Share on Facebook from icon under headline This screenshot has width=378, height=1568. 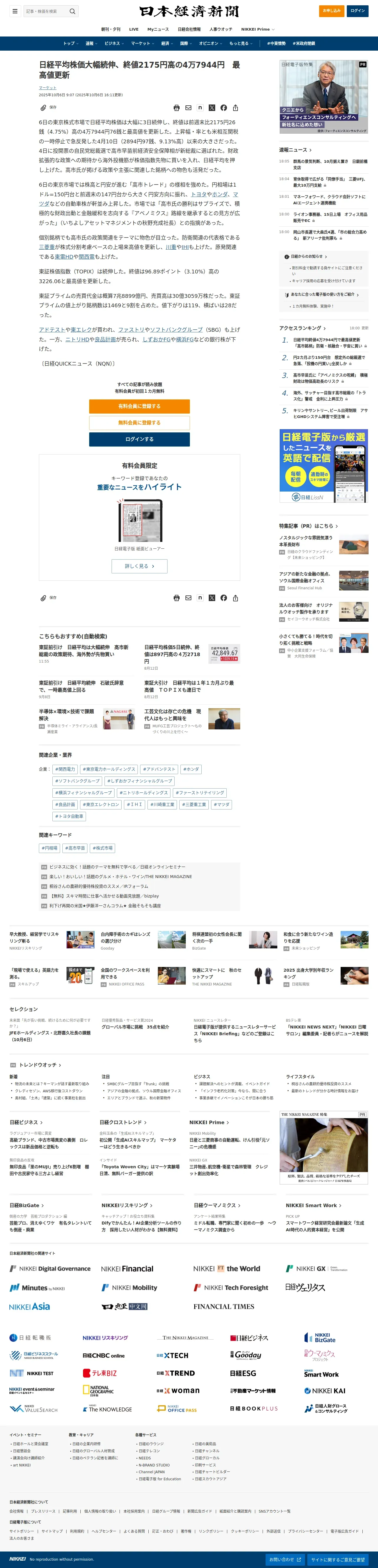pos(223,108)
